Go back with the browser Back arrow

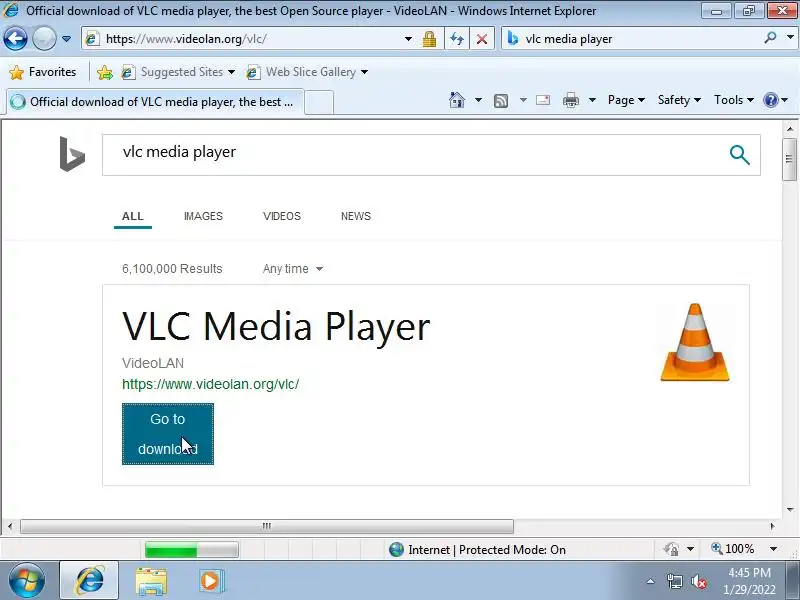15,38
